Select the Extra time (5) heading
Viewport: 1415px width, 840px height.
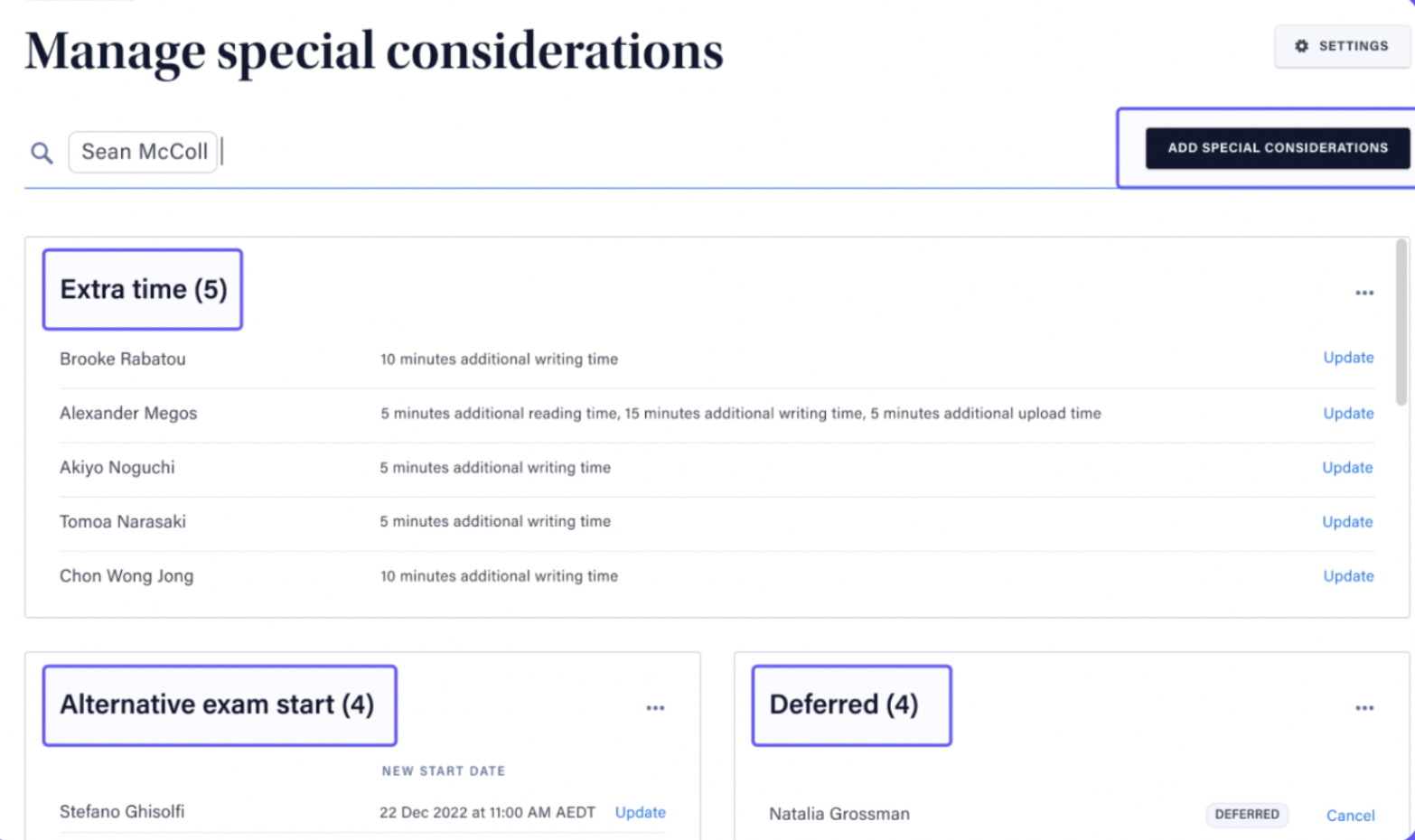pos(143,289)
